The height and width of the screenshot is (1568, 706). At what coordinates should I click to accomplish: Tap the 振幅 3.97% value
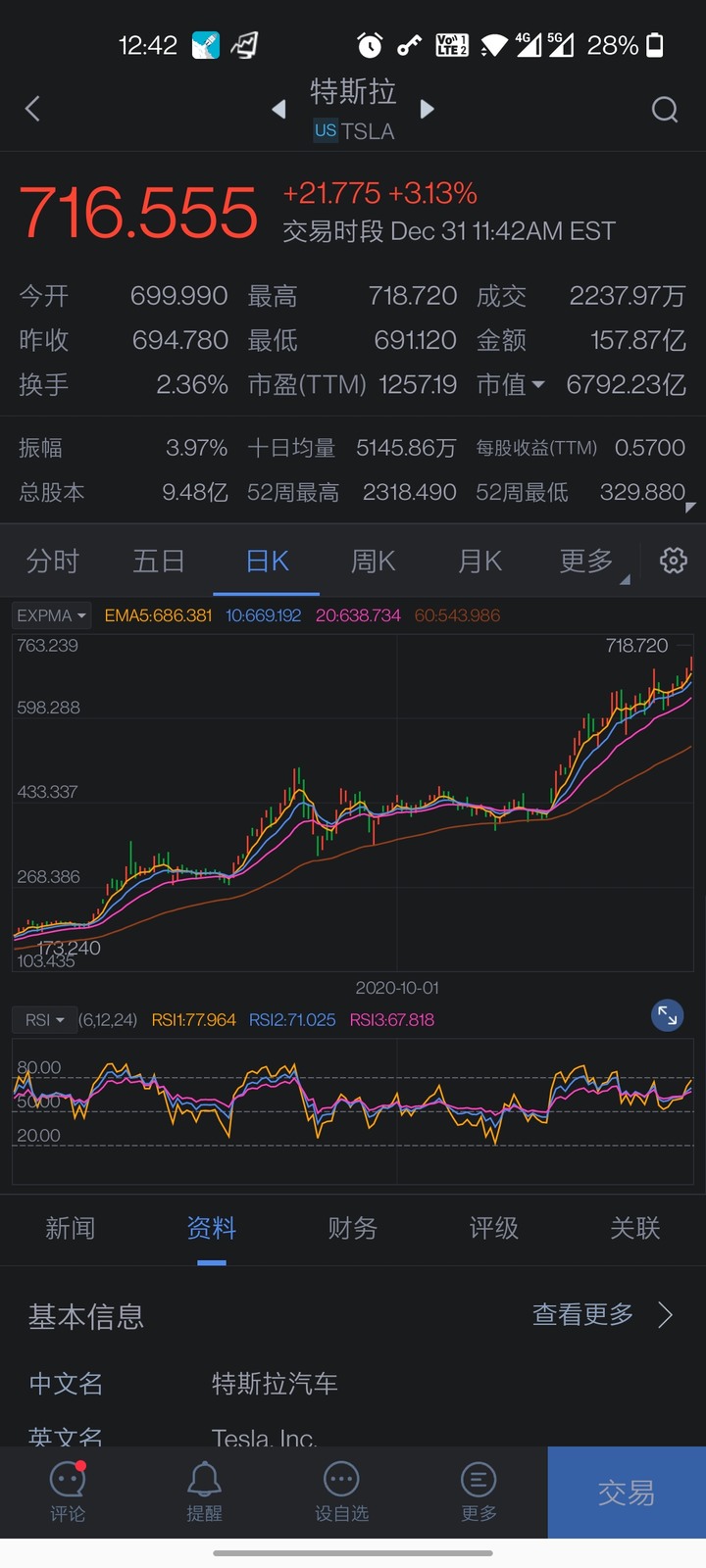(x=196, y=448)
